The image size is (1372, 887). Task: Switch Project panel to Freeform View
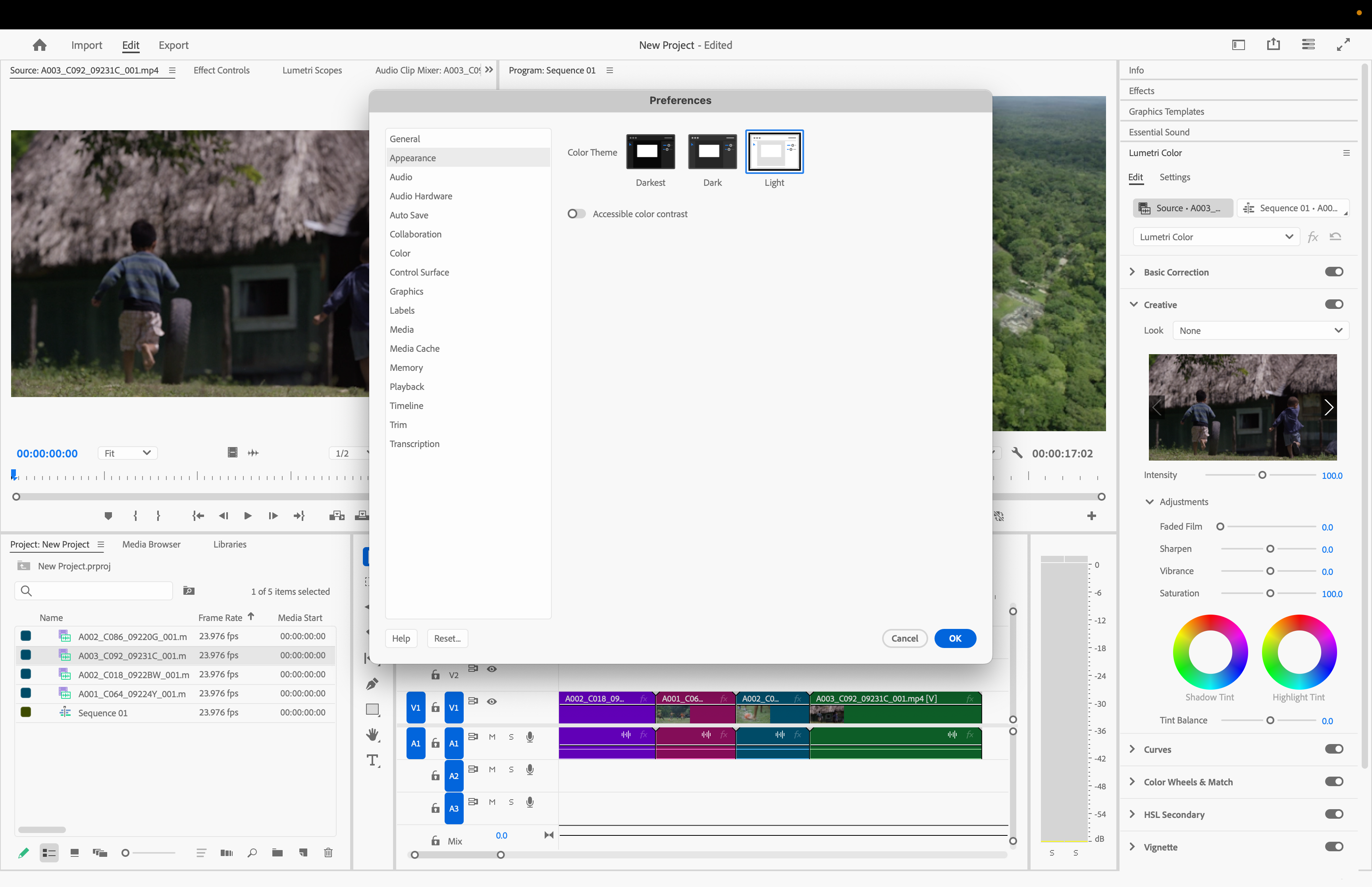pos(100,852)
